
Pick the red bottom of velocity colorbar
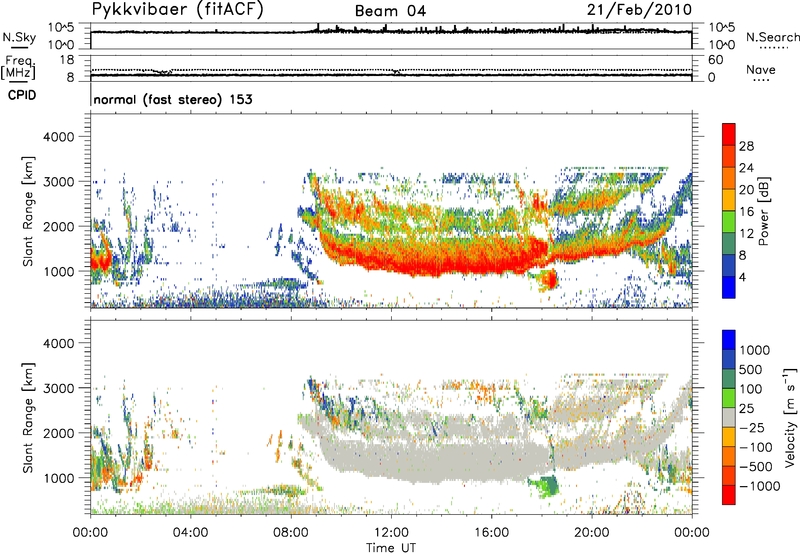729,495
